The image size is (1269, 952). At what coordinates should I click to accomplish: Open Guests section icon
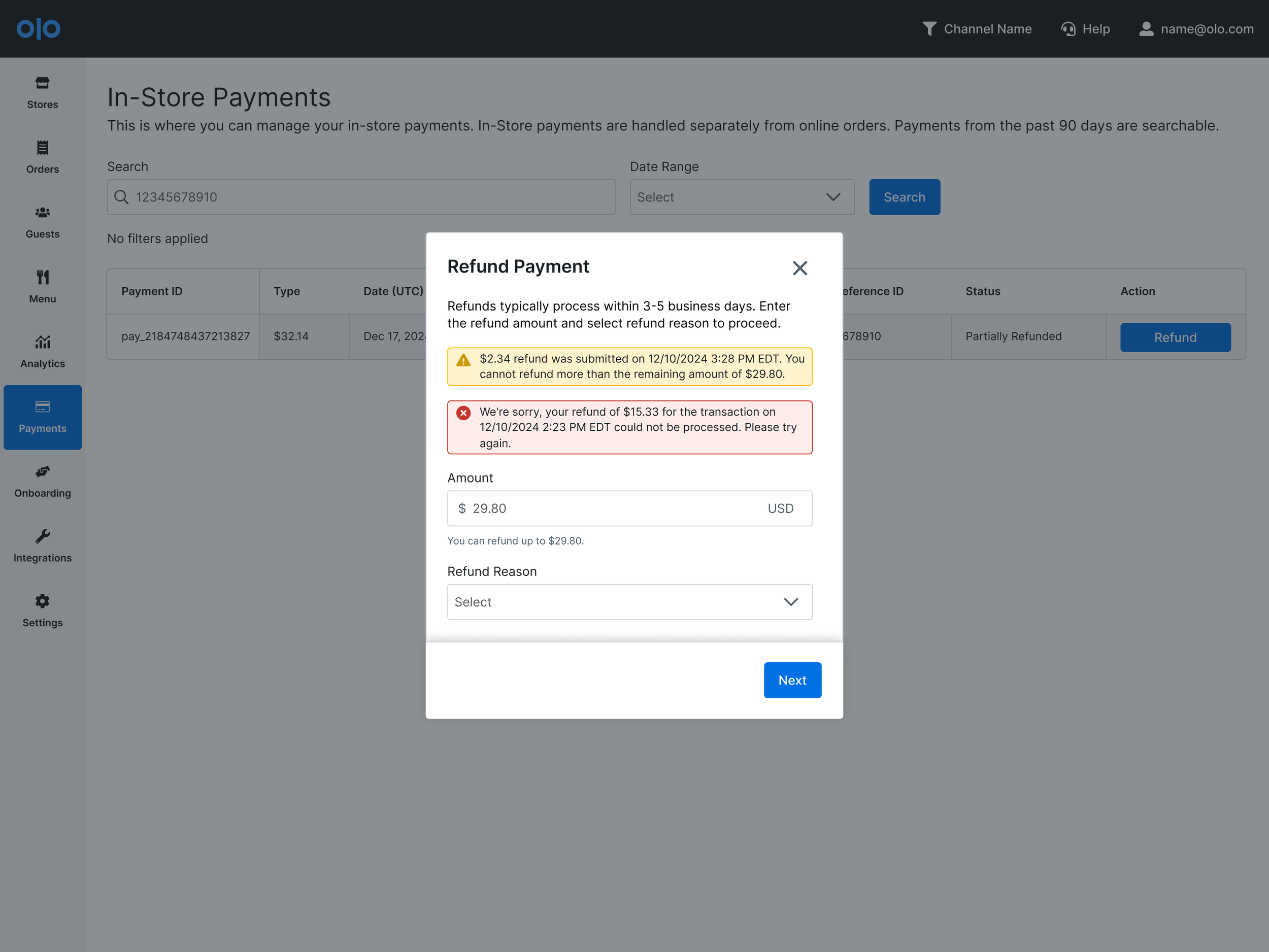coord(43,213)
